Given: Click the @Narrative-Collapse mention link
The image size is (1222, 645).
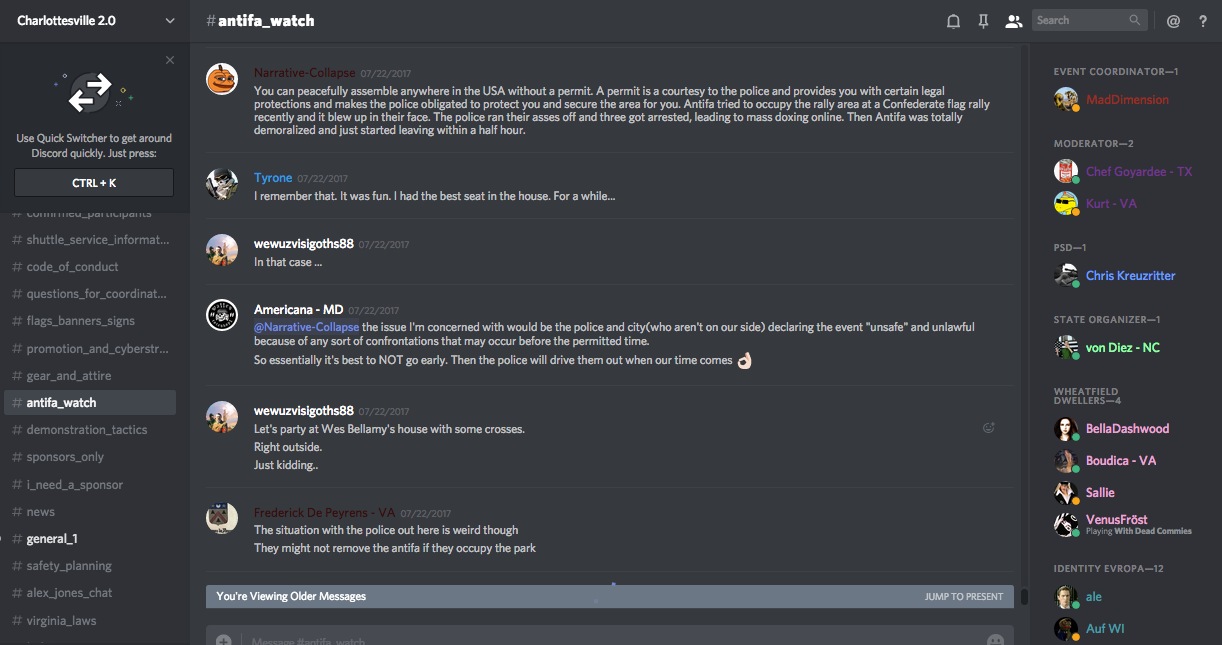Looking at the screenshot, I should pyautogui.click(x=306, y=327).
